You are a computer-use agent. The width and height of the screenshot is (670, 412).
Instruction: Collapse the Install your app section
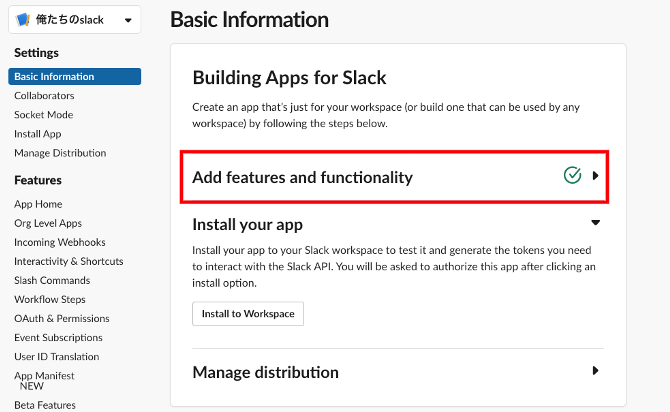tap(595, 223)
